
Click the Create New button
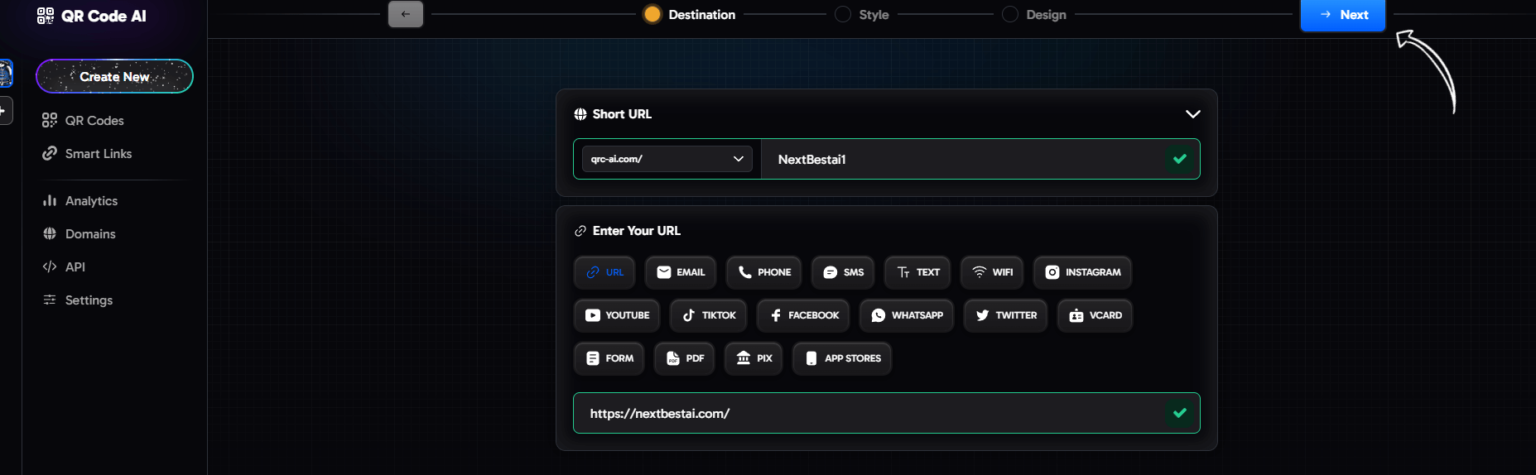(x=114, y=77)
